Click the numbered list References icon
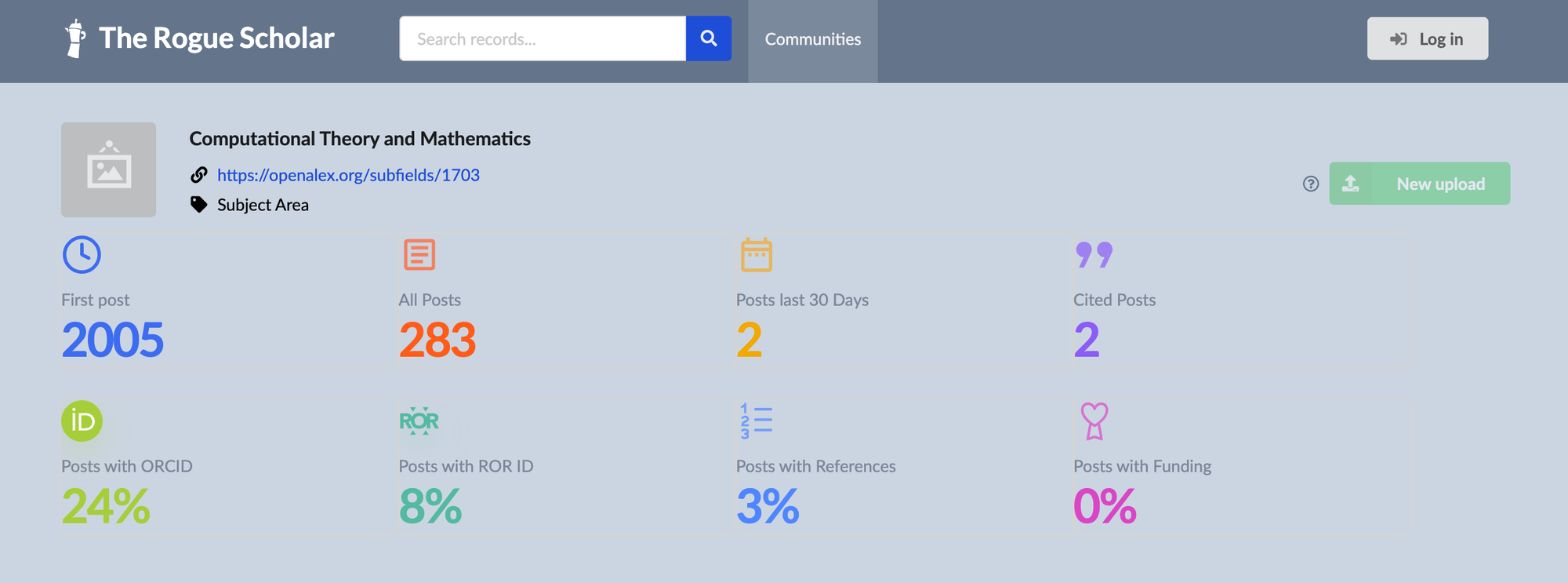This screenshot has height=583, width=1568. click(x=757, y=421)
